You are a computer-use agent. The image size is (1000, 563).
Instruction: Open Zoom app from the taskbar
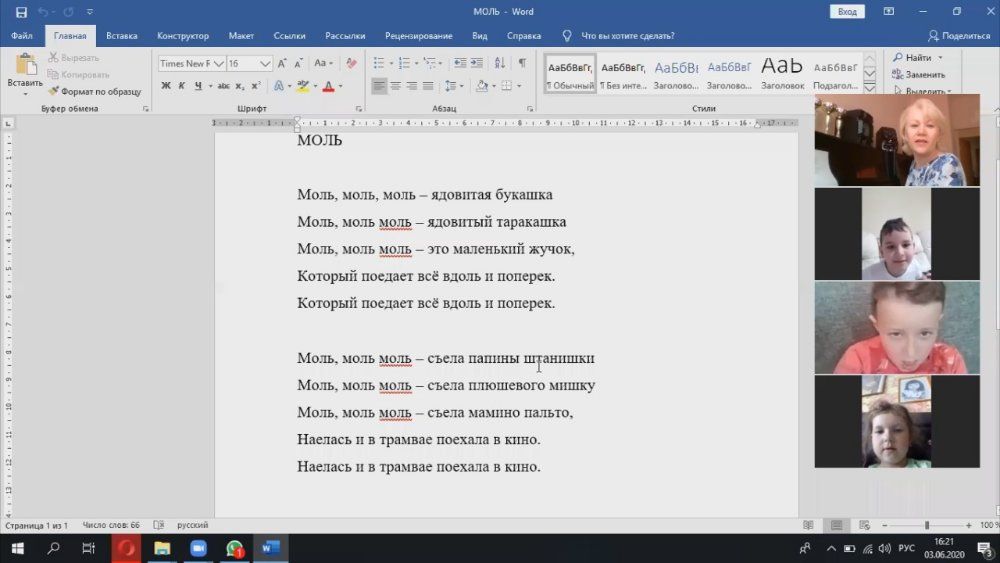[x=197, y=548]
